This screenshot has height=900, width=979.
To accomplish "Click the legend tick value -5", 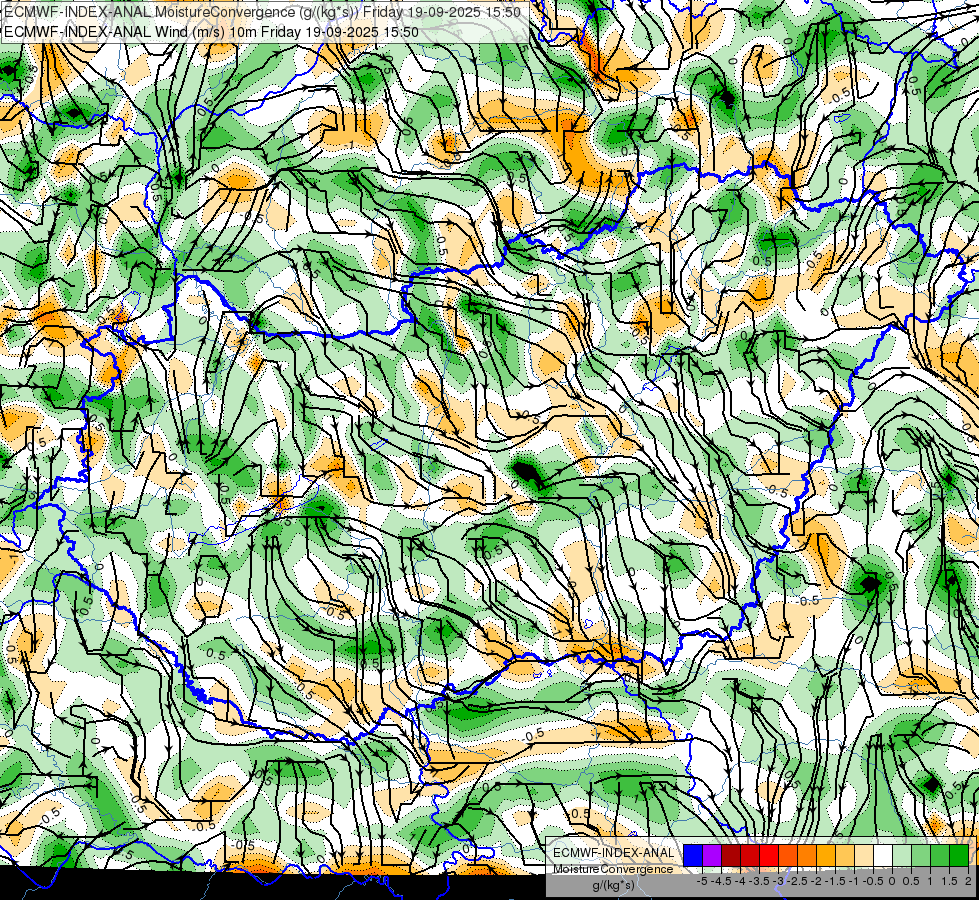I will point(702,881).
